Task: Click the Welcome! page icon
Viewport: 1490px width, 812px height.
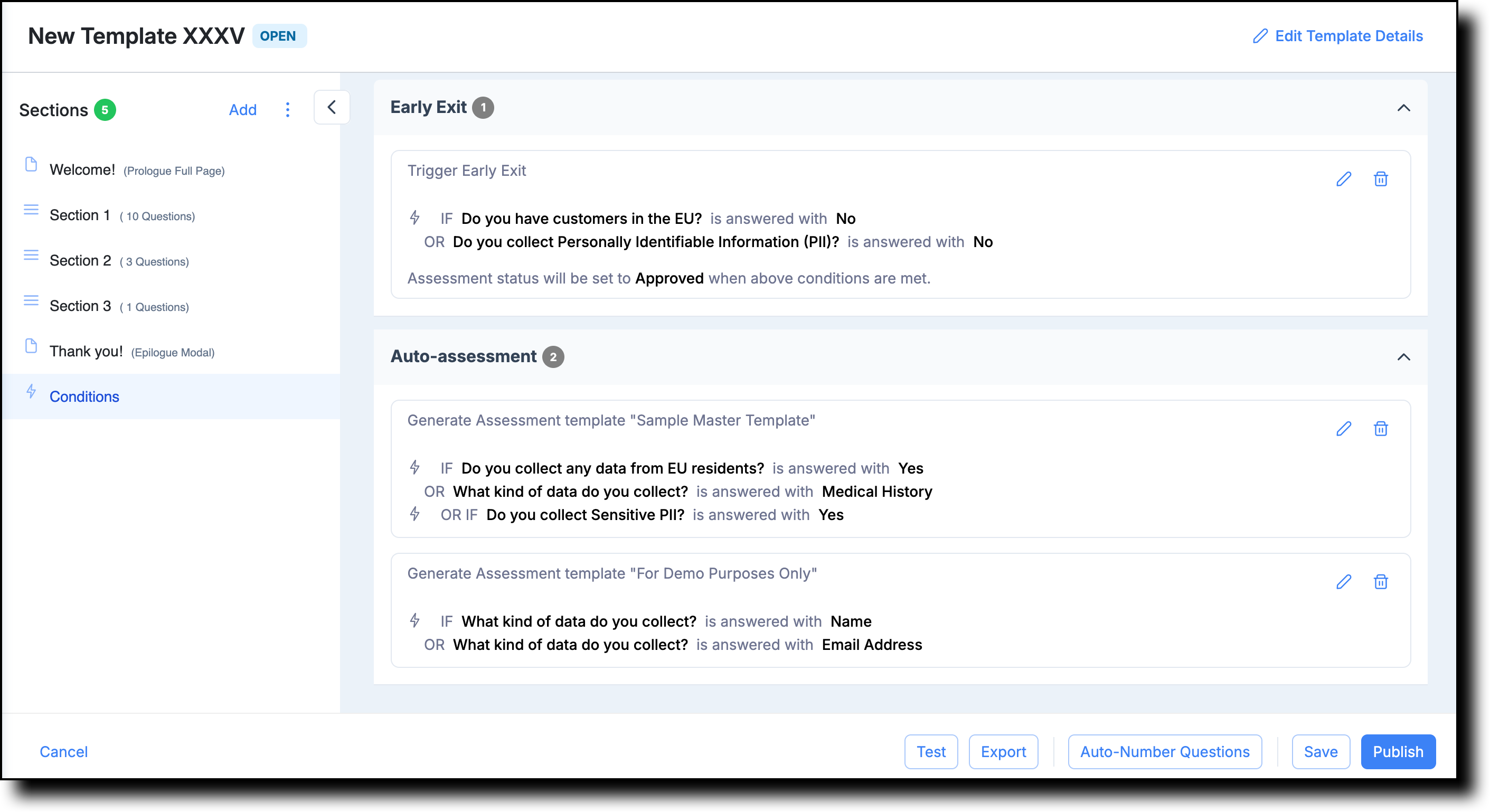Action: (x=31, y=165)
